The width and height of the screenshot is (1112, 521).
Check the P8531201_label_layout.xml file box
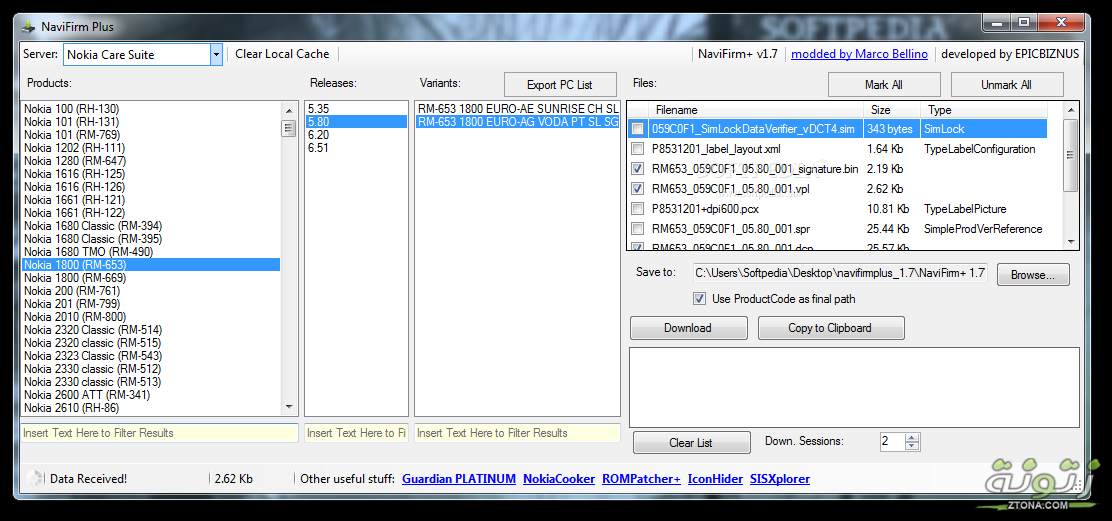point(638,149)
